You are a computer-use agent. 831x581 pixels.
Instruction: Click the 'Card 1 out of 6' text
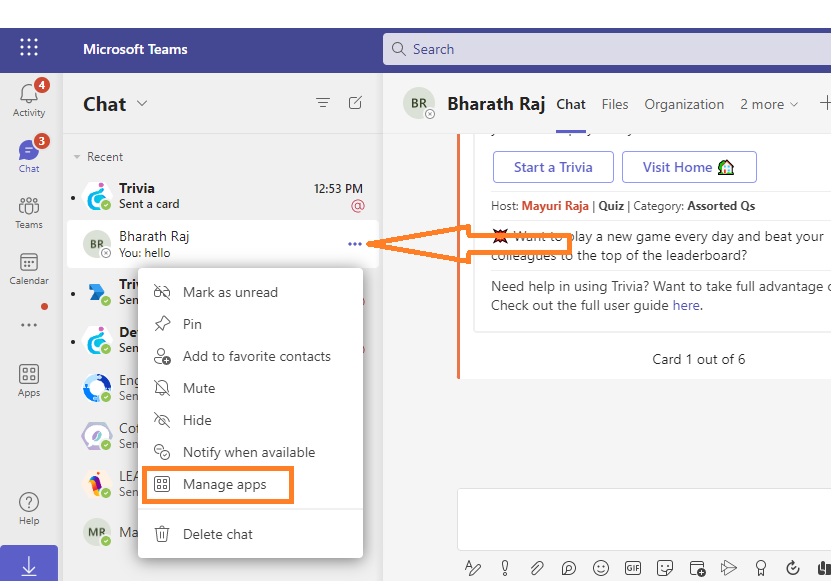[699, 359]
